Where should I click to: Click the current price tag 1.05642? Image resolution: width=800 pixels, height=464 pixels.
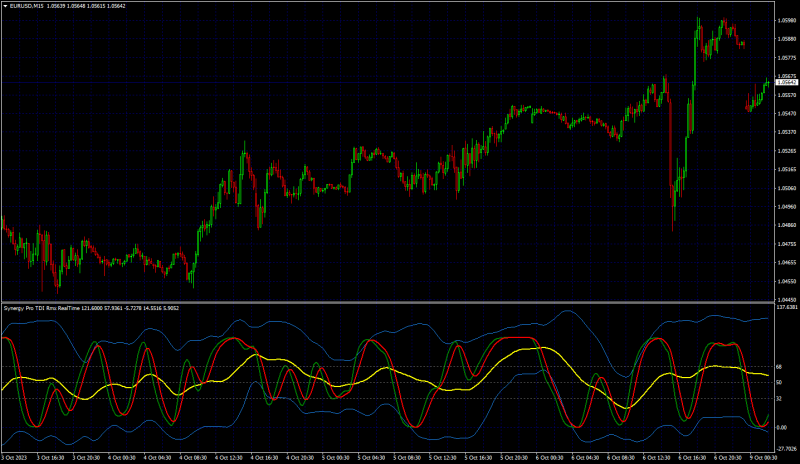click(786, 82)
